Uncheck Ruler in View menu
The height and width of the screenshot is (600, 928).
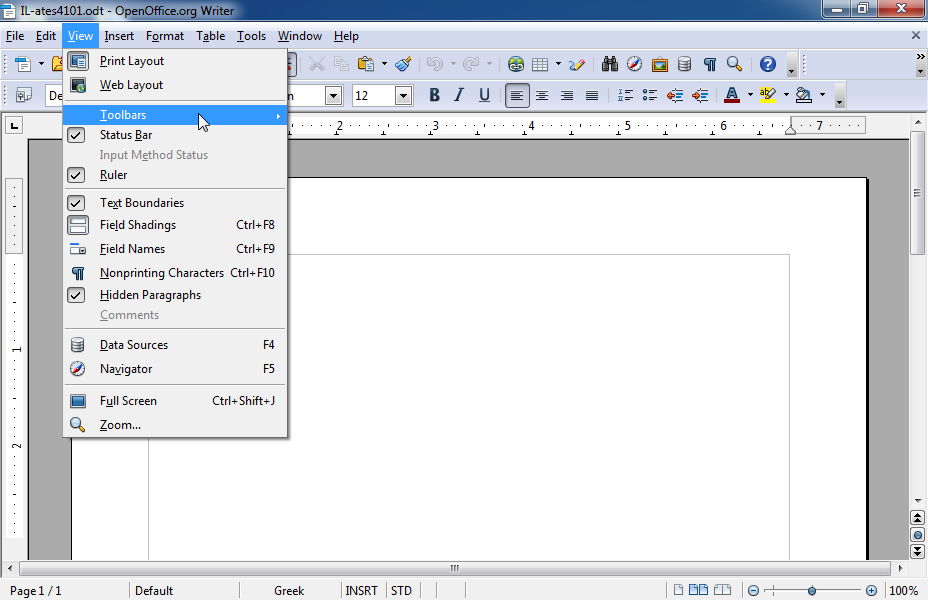[175, 175]
